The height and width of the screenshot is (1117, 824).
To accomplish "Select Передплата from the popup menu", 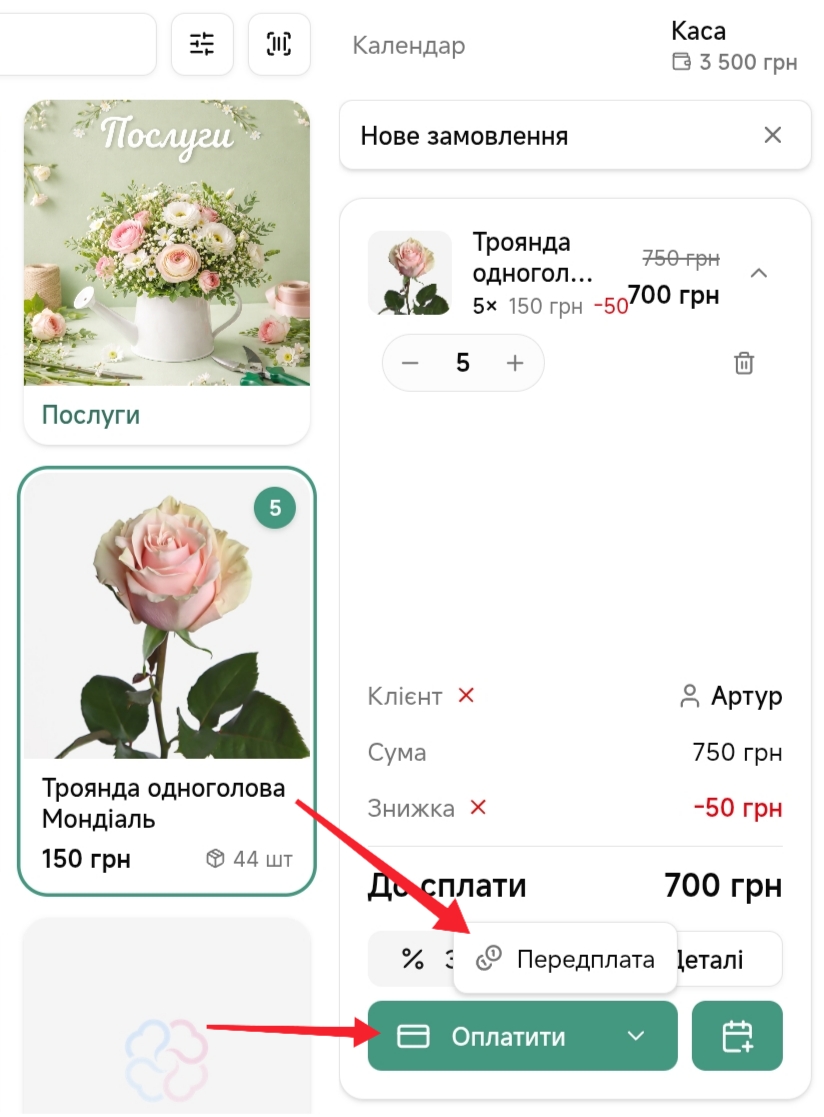I will click(x=565, y=959).
